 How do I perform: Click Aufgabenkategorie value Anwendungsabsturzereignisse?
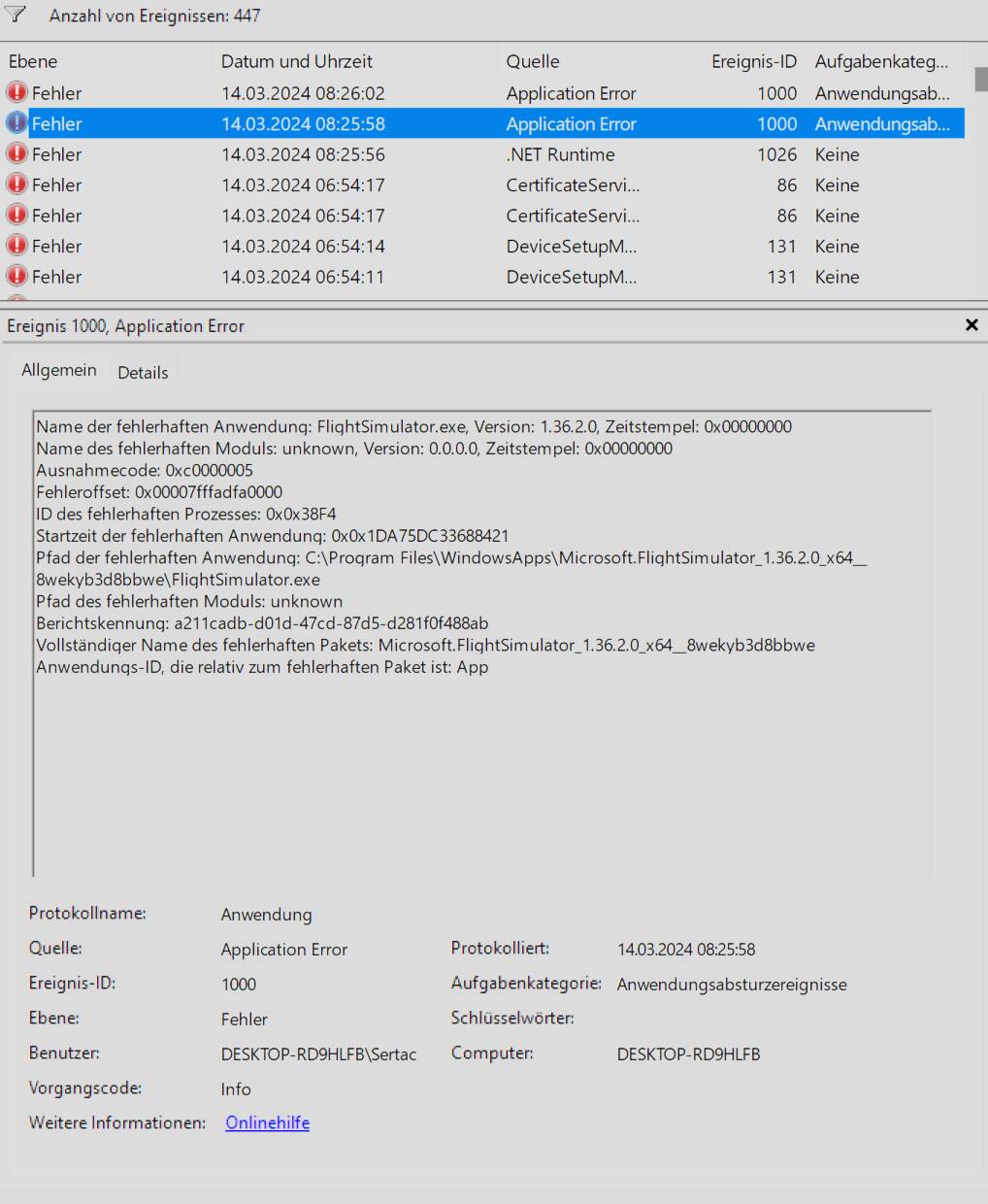732,985
